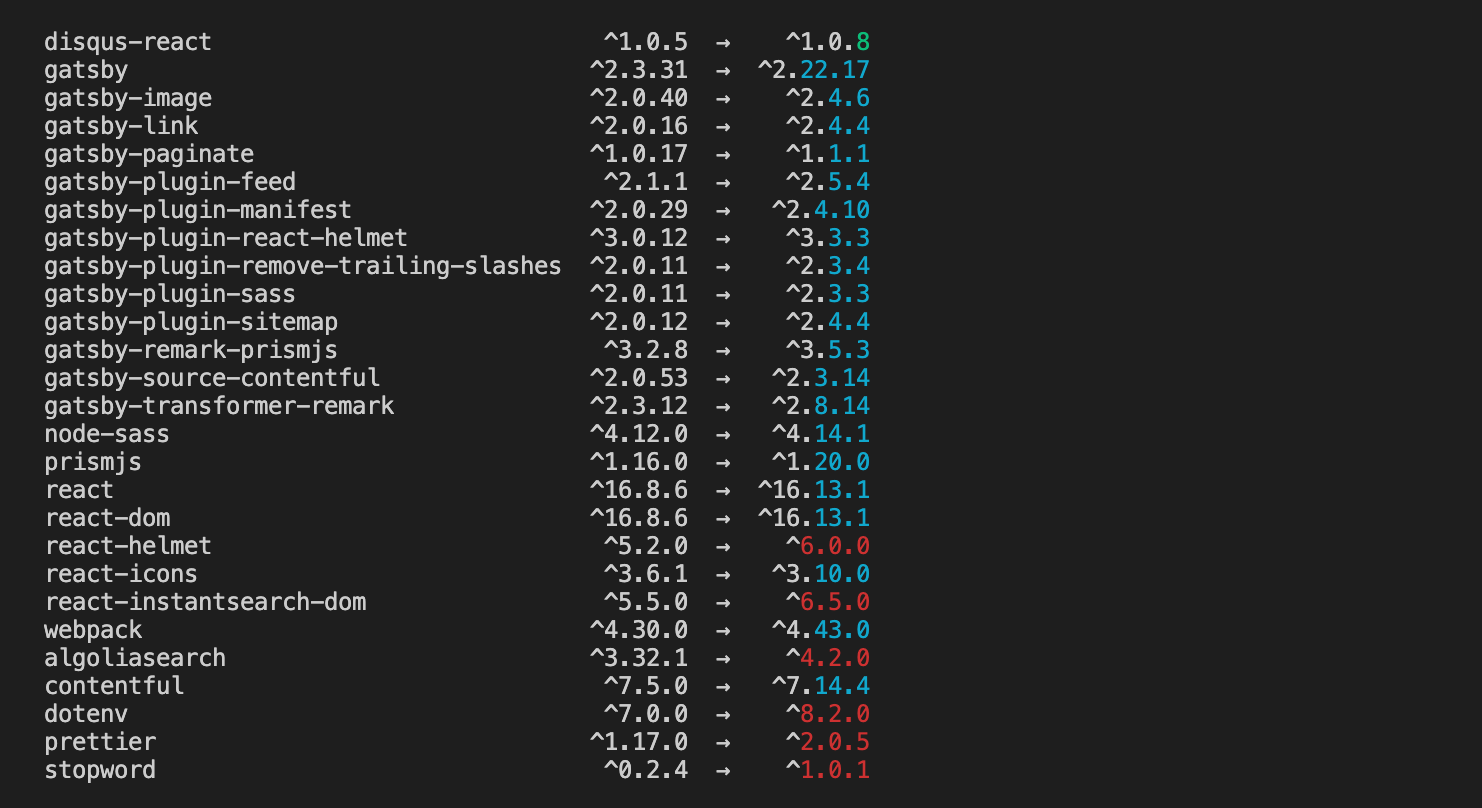
Task: Click the new version ^3.3.3 for gatsby-plugin-react-helmet
Action: pos(828,238)
